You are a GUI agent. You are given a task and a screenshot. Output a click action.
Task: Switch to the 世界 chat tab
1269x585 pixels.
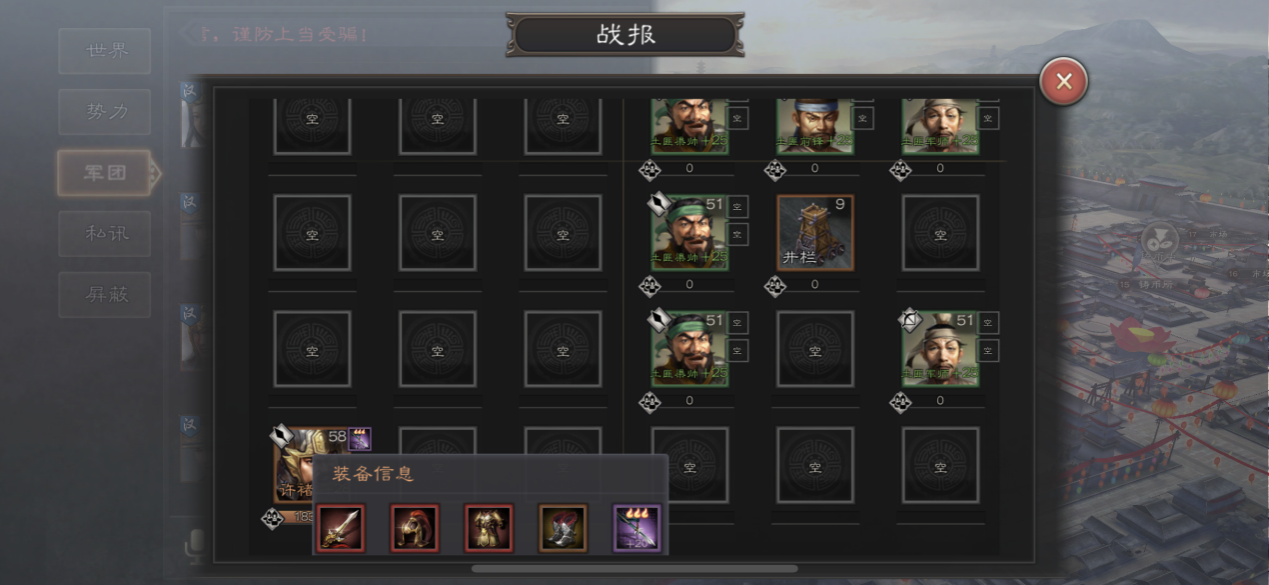tap(105, 51)
